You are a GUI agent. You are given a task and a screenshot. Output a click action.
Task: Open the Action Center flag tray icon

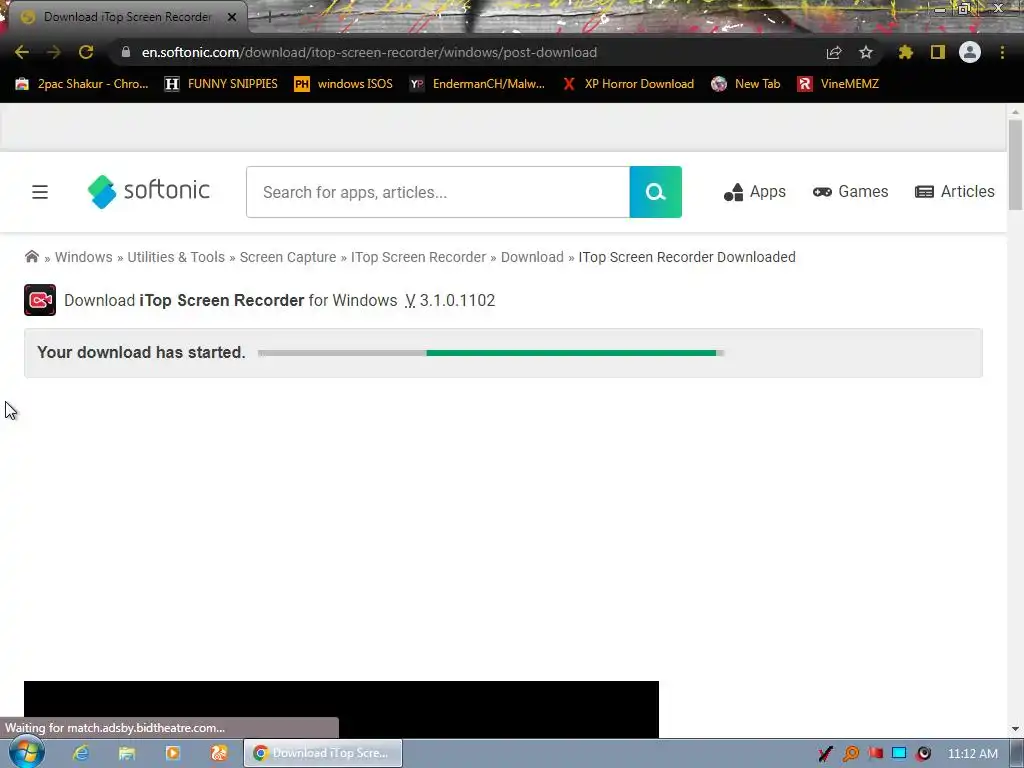(875, 754)
